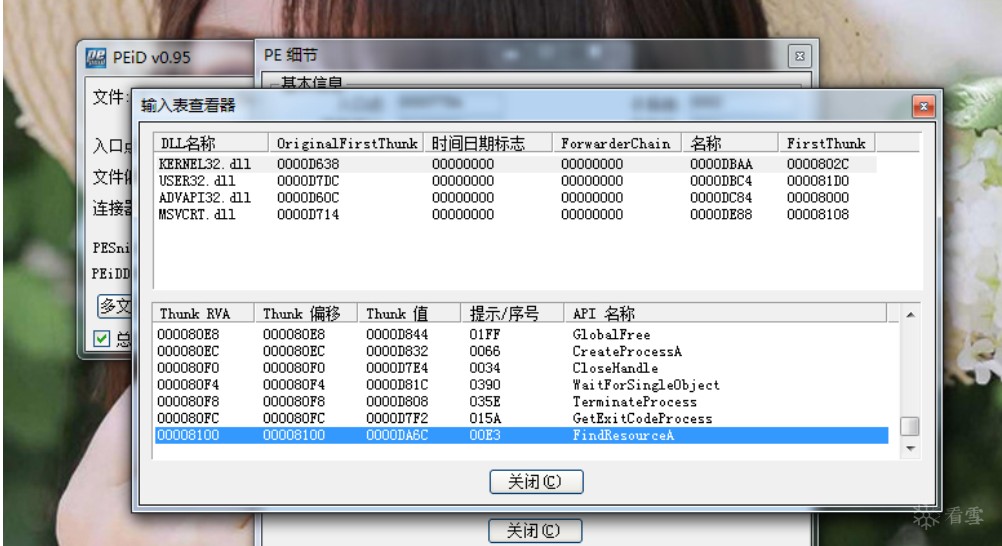Click Thunk offset 000080FC
Viewport: 1002px width, 546px height.
[293, 418]
